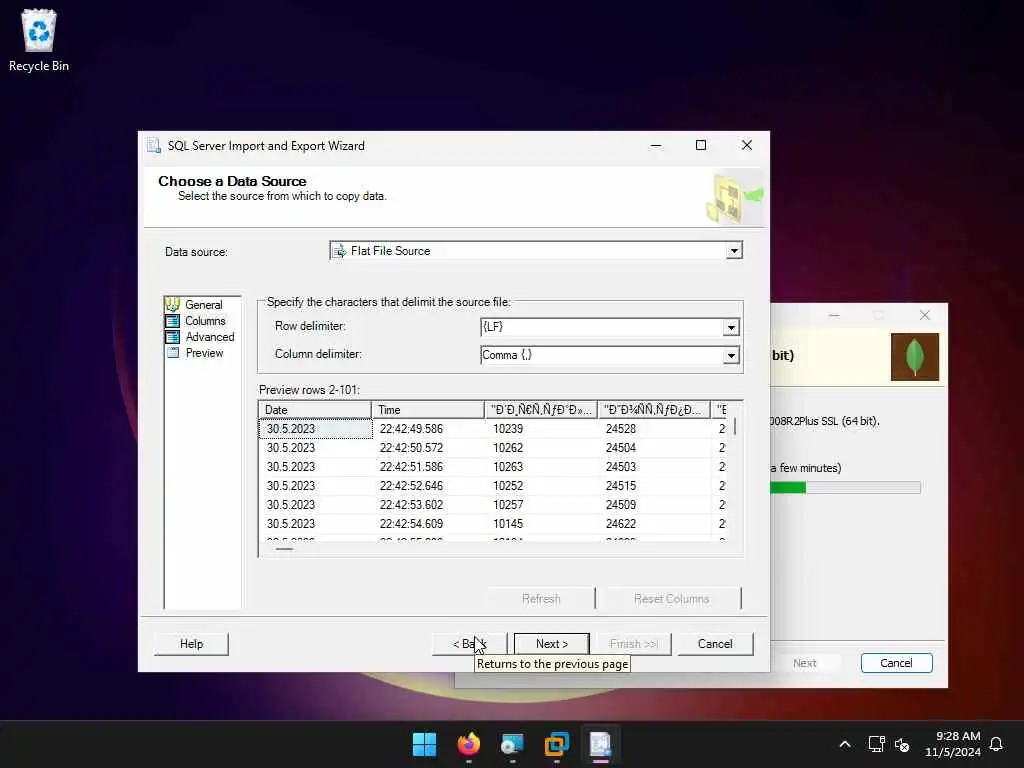Select cell 10262

click(x=541, y=448)
